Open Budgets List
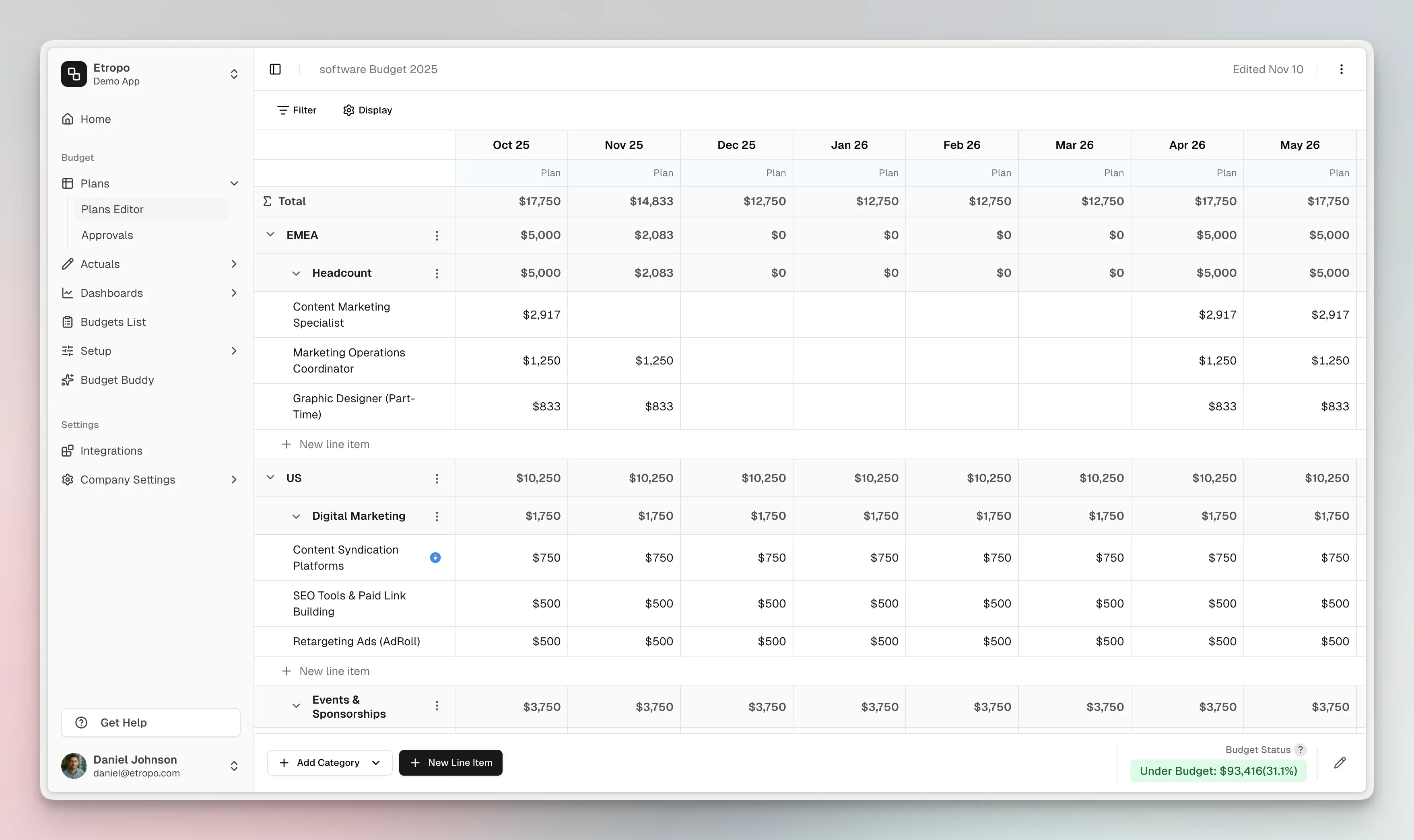 pyautogui.click(x=113, y=321)
